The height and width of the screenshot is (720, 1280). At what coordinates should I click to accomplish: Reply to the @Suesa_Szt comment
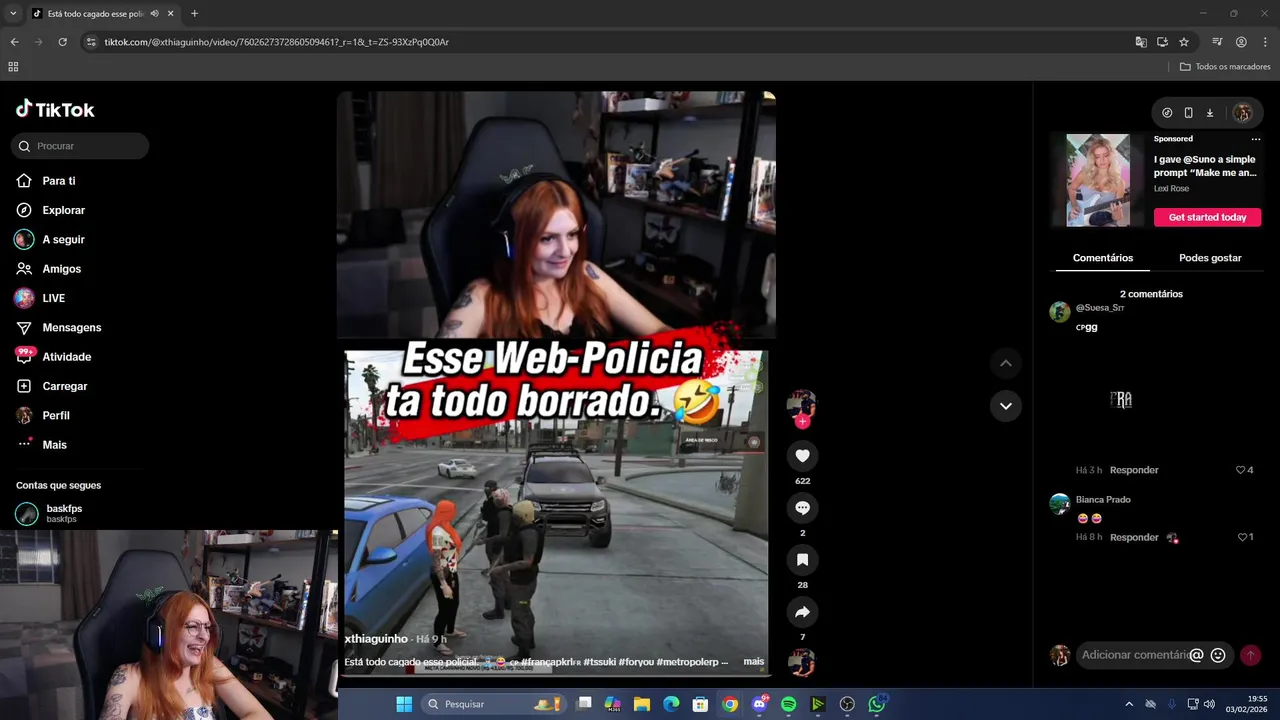click(1134, 470)
